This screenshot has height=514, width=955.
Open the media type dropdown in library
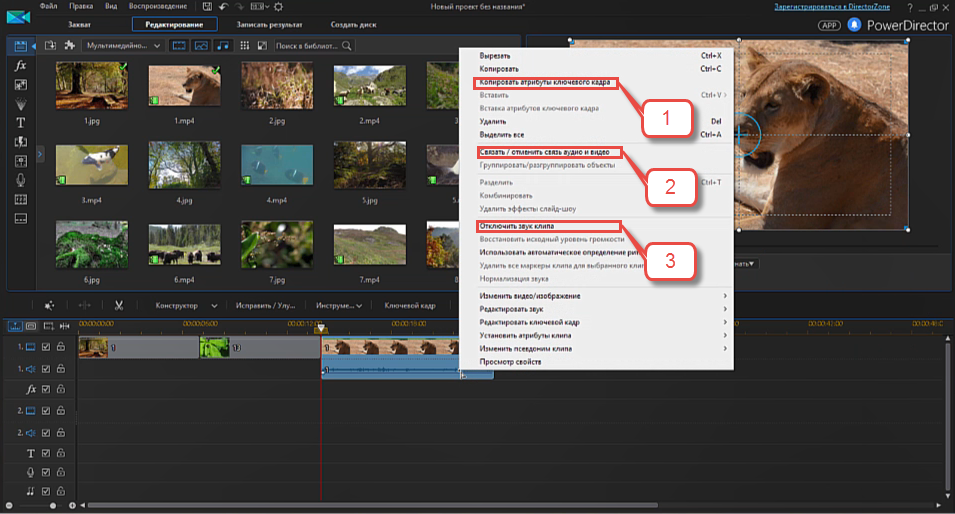pos(123,46)
